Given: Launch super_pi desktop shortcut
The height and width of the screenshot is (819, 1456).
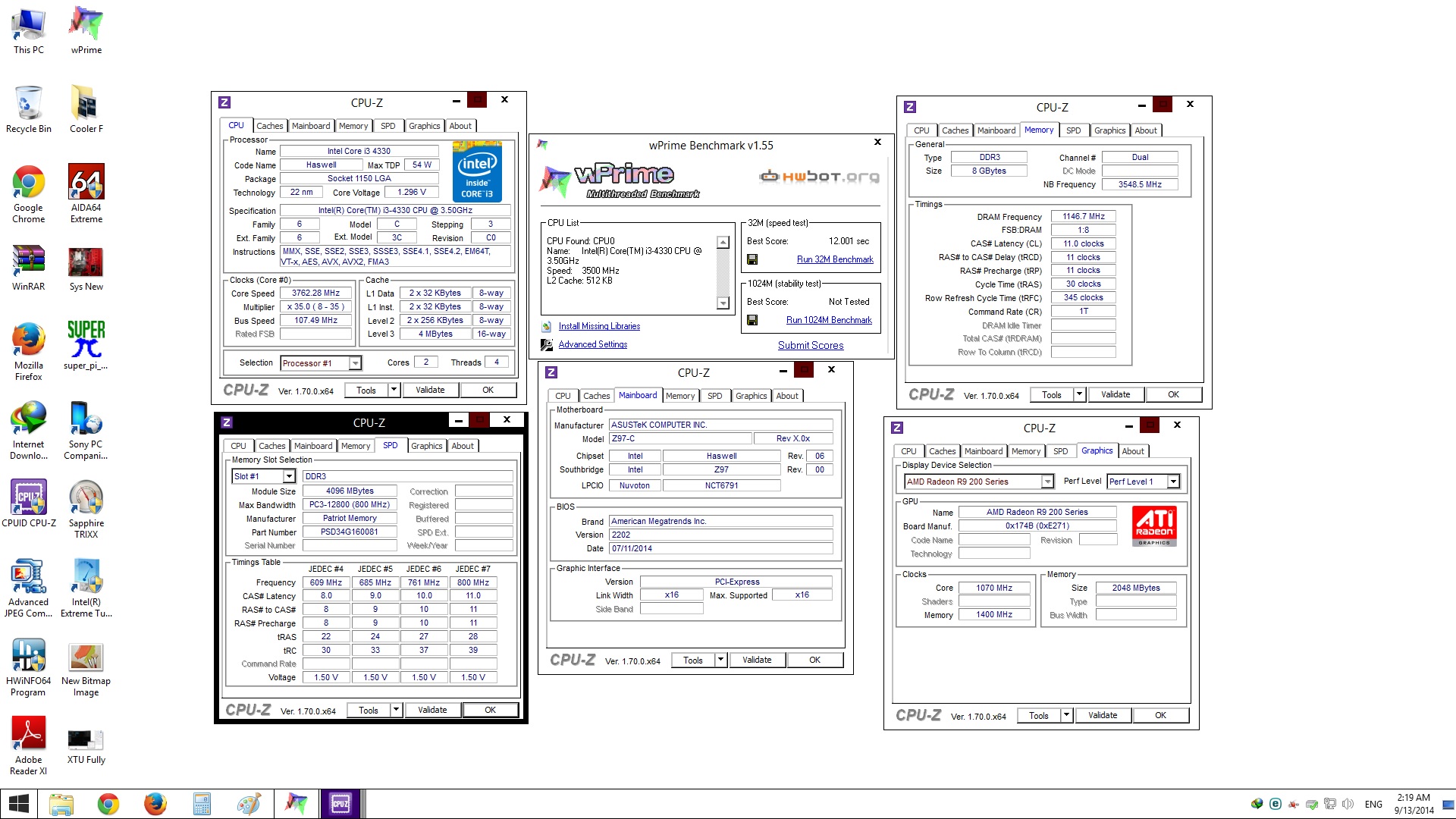Looking at the screenshot, I should (x=86, y=346).
